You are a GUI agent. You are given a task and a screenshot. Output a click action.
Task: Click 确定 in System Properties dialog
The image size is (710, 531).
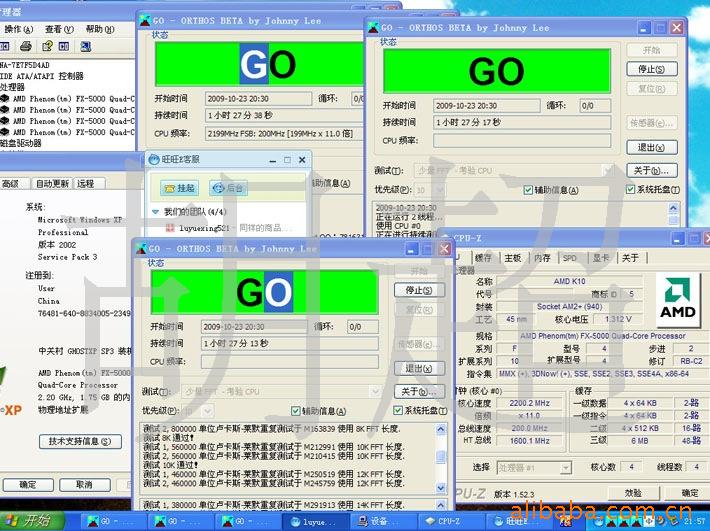tap(28, 485)
